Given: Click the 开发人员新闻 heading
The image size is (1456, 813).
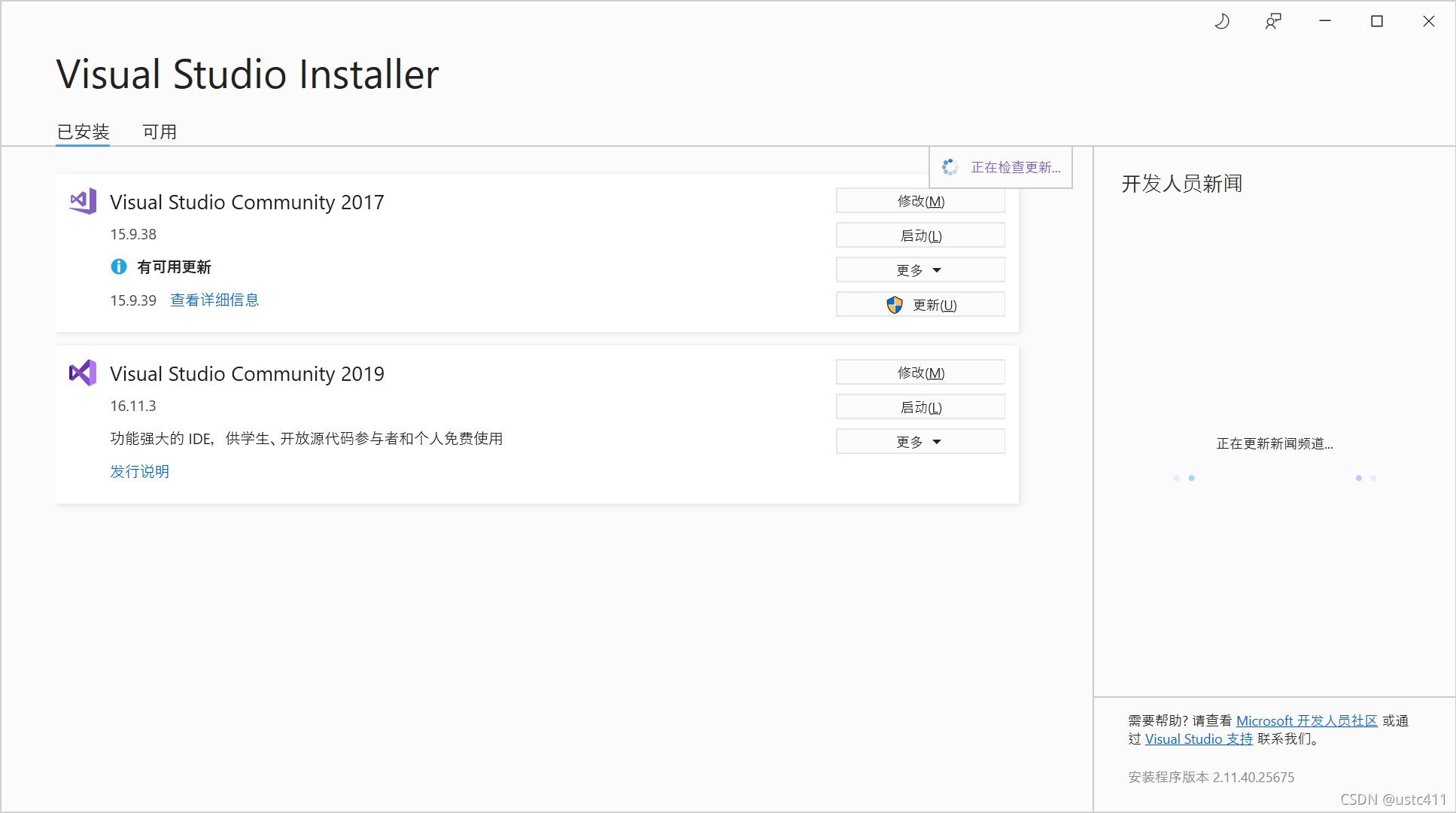Looking at the screenshot, I should point(1181,184).
